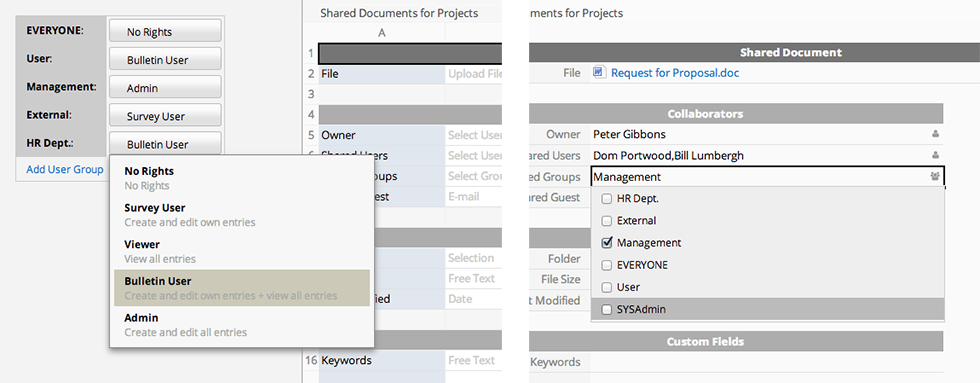Select the No Rights menu entry
The width and height of the screenshot is (980, 383).
(242, 177)
